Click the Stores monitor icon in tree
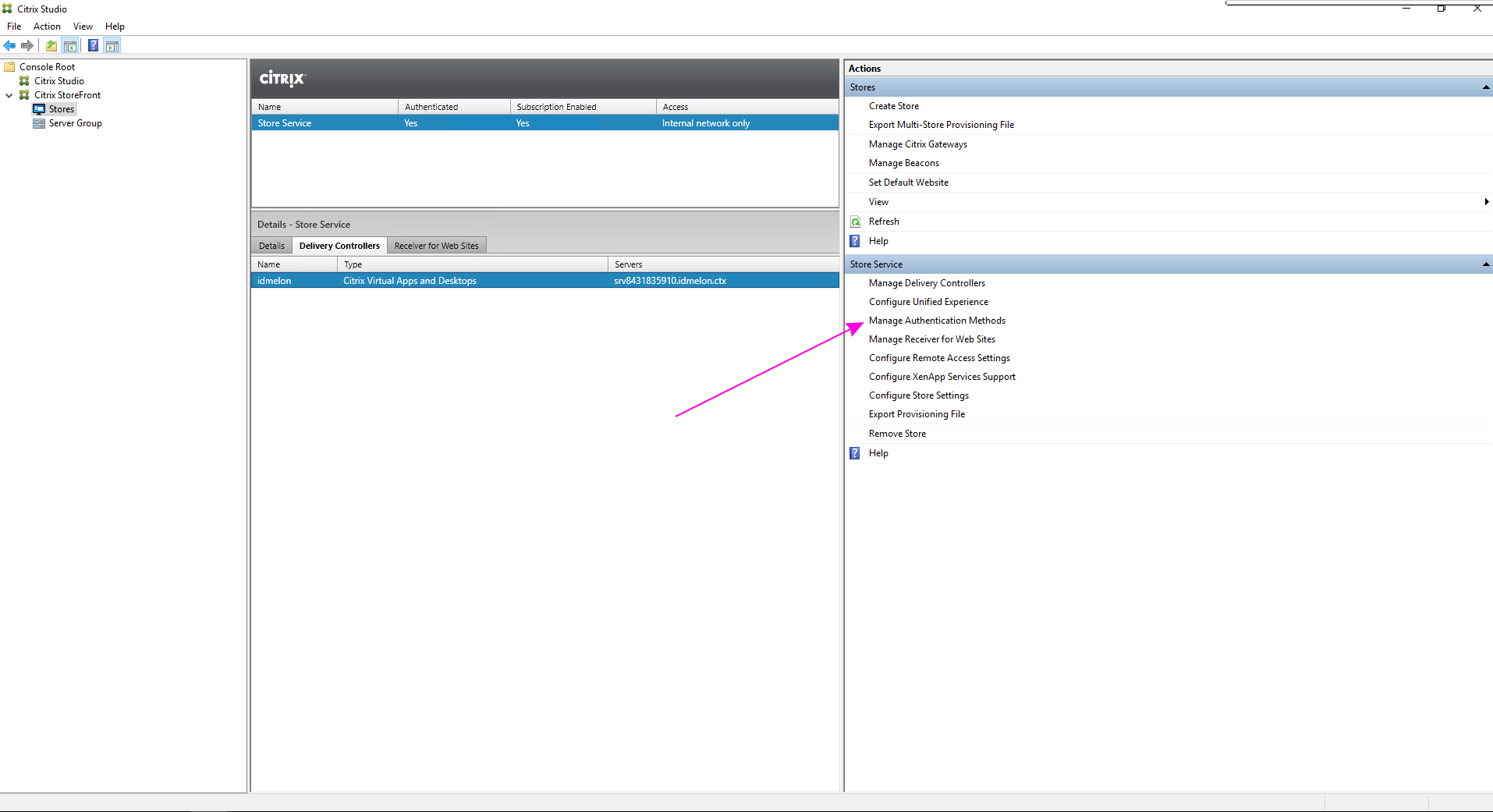This screenshot has height=812, width=1493. click(39, 109)
